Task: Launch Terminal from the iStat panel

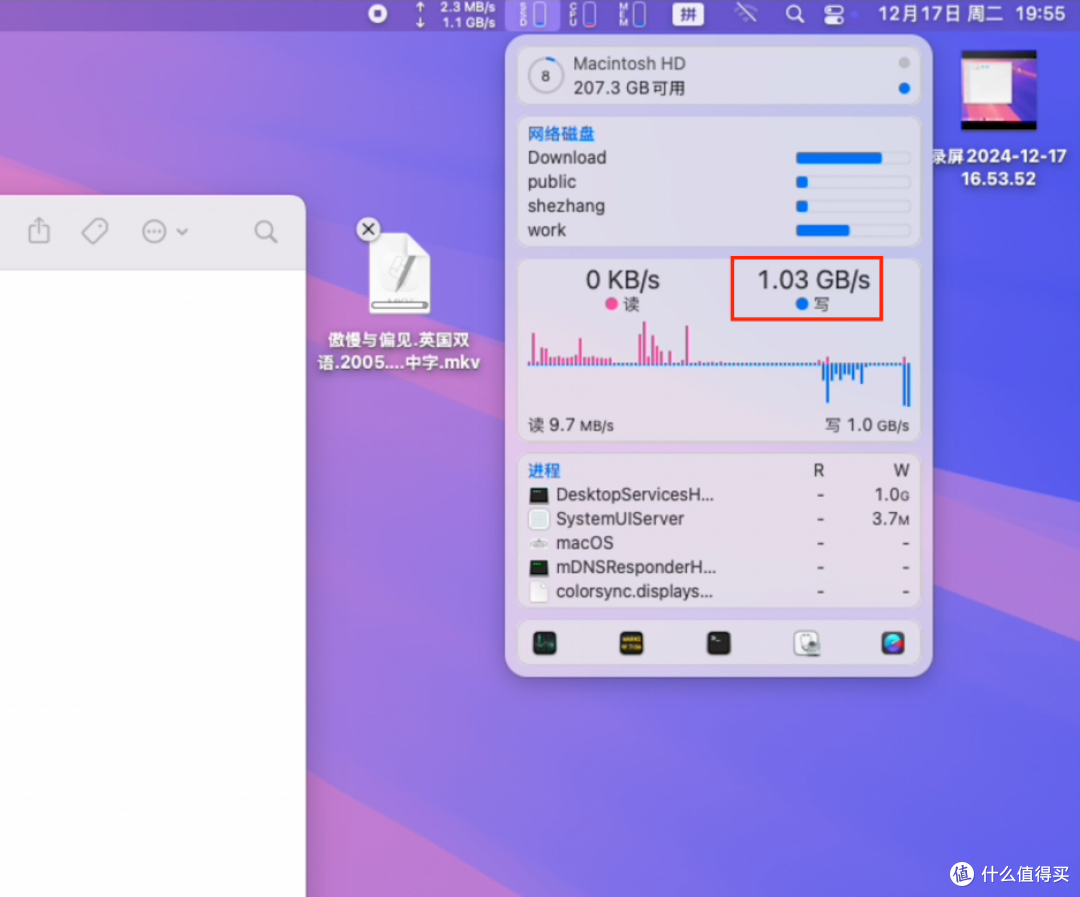Action: click(718, 643)
